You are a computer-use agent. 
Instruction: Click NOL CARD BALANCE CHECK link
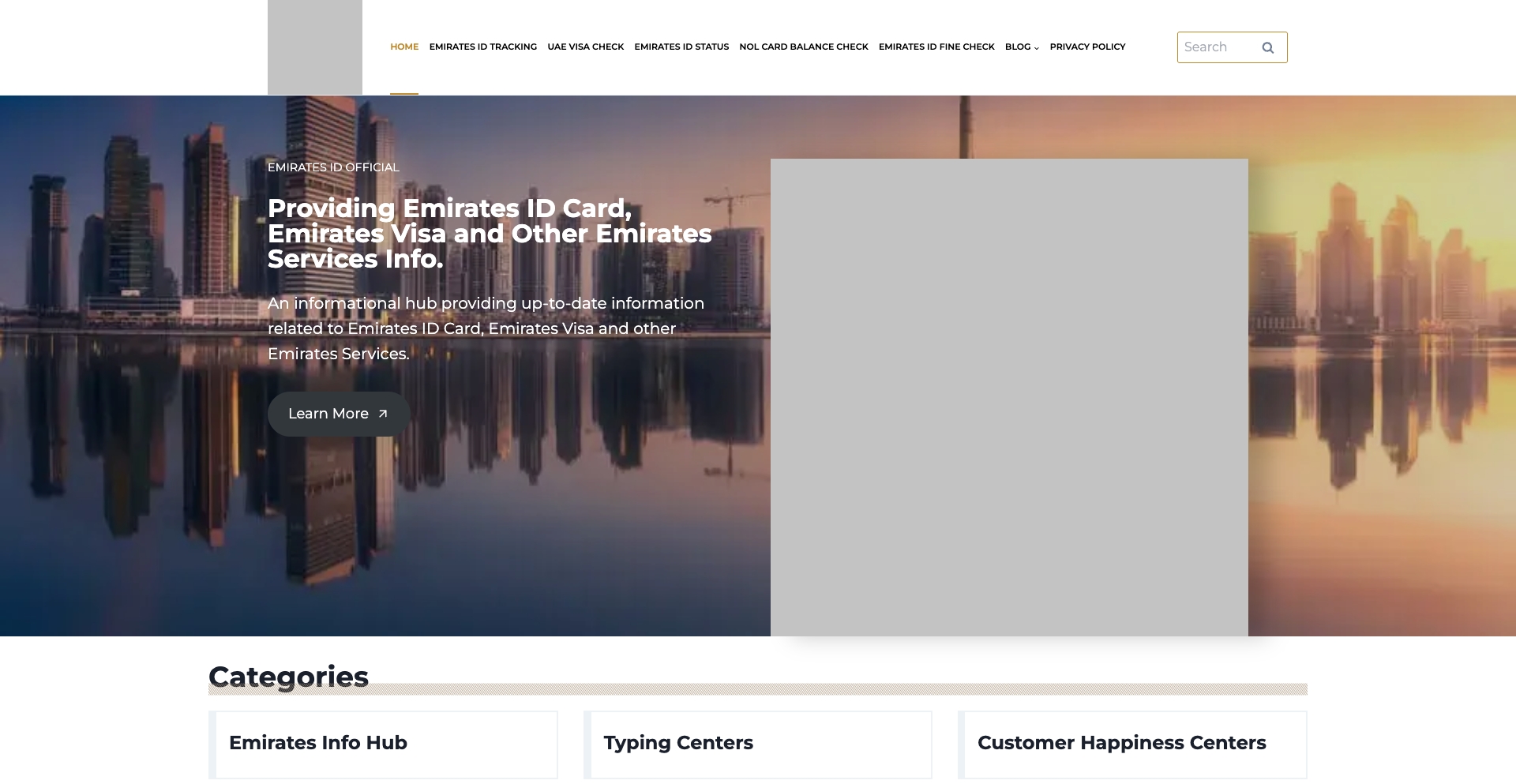[x=803, y=47]
